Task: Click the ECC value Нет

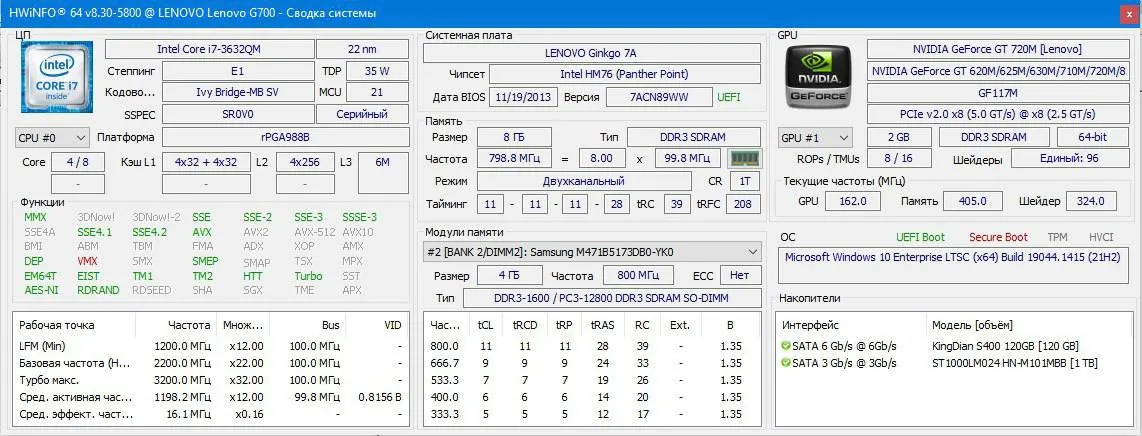Action: (x=741, y=276)
